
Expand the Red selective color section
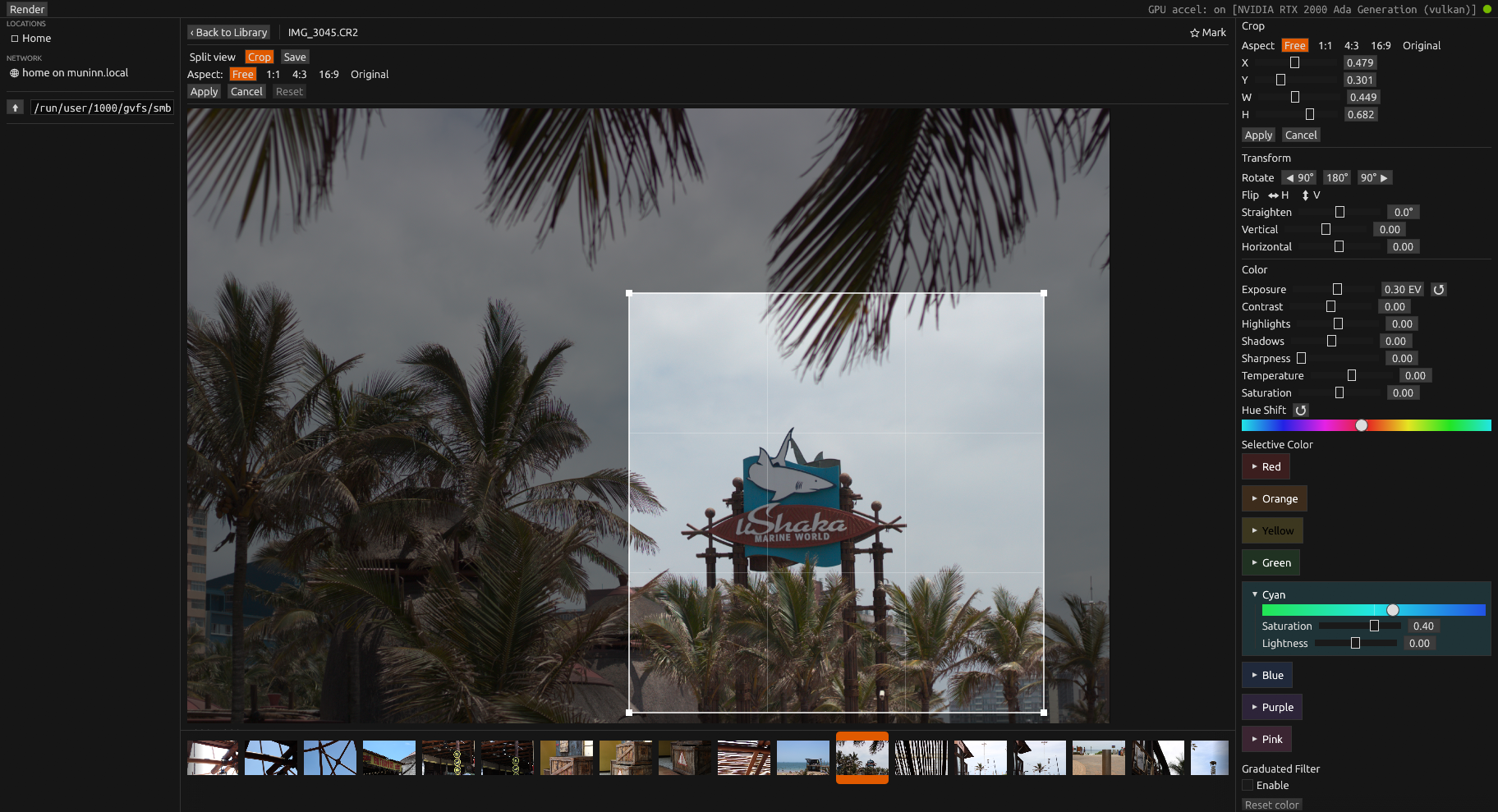pyautogui.click(x=1266, y=467)
